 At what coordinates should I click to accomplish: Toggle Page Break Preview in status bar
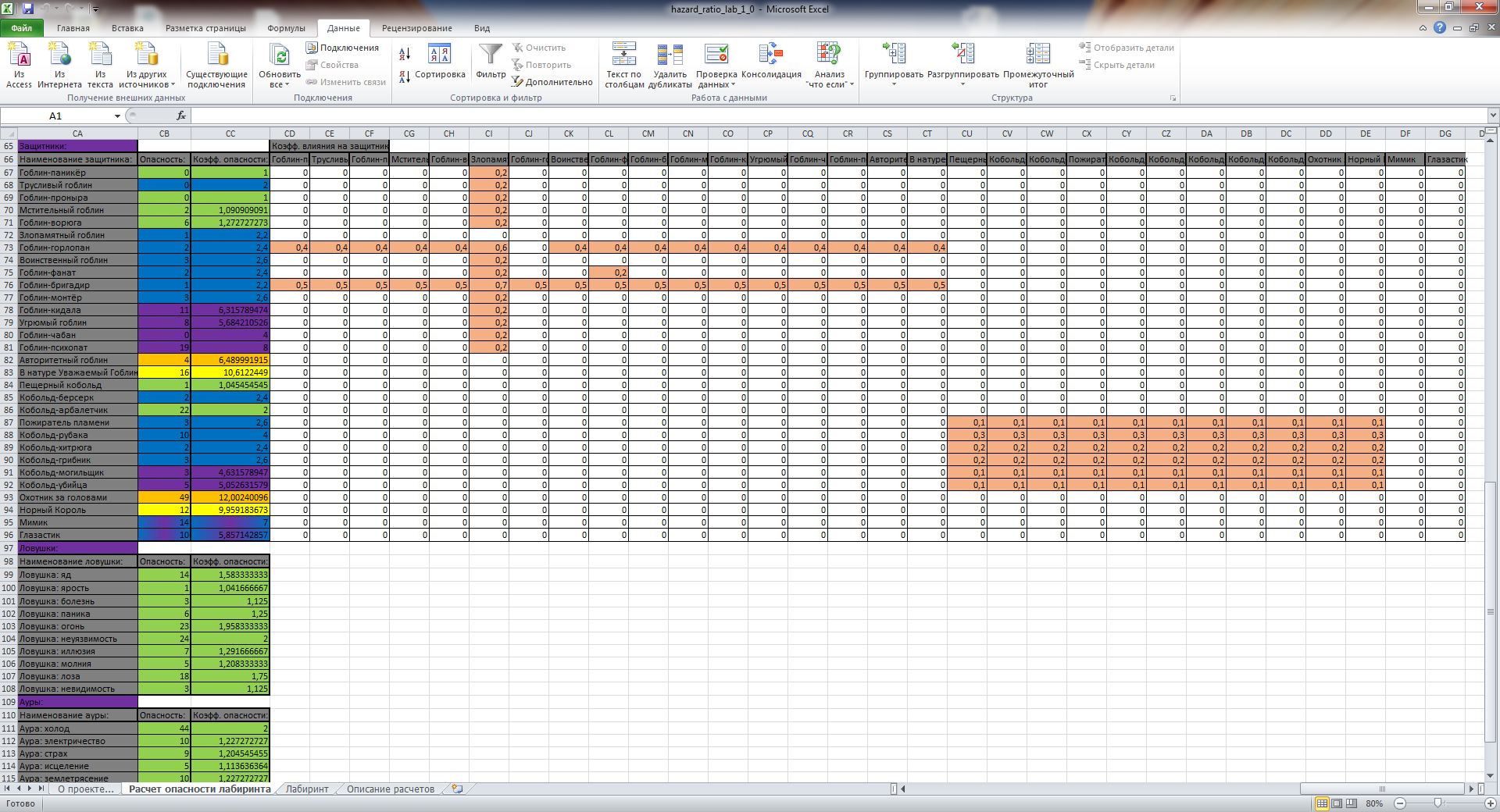pyautogui.click(x=1352, y=803)
